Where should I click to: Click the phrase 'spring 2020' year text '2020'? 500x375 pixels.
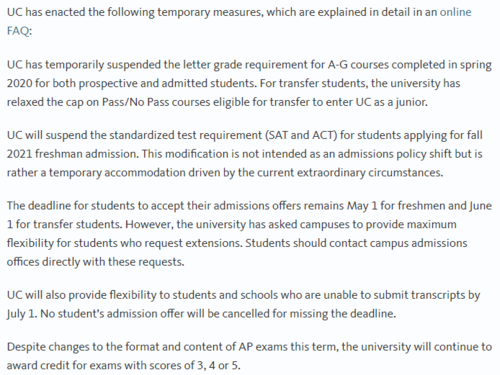coord(19,83)
